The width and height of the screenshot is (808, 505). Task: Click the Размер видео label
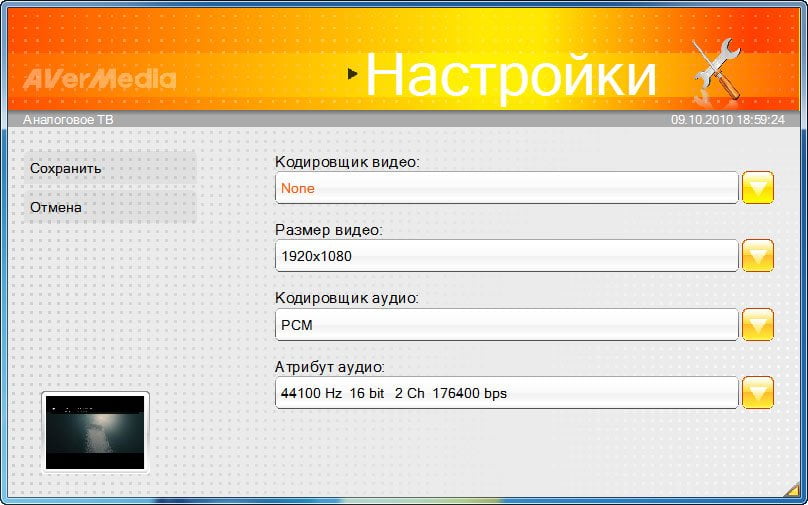click(x=329, y=230)
